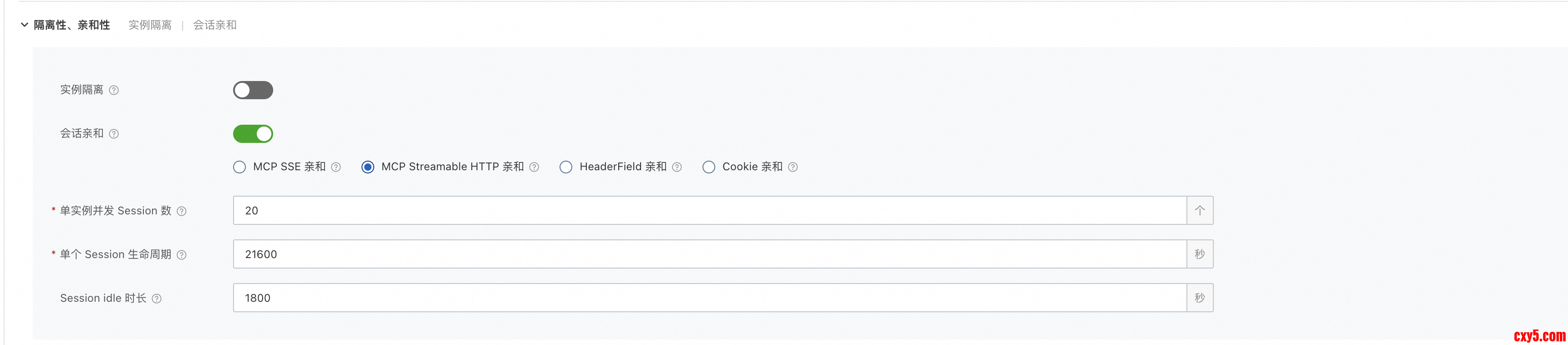1568x345 pixels.
Task: Focus the 单个 Session 生命周期 input field
Action: [x=709, y=254]
